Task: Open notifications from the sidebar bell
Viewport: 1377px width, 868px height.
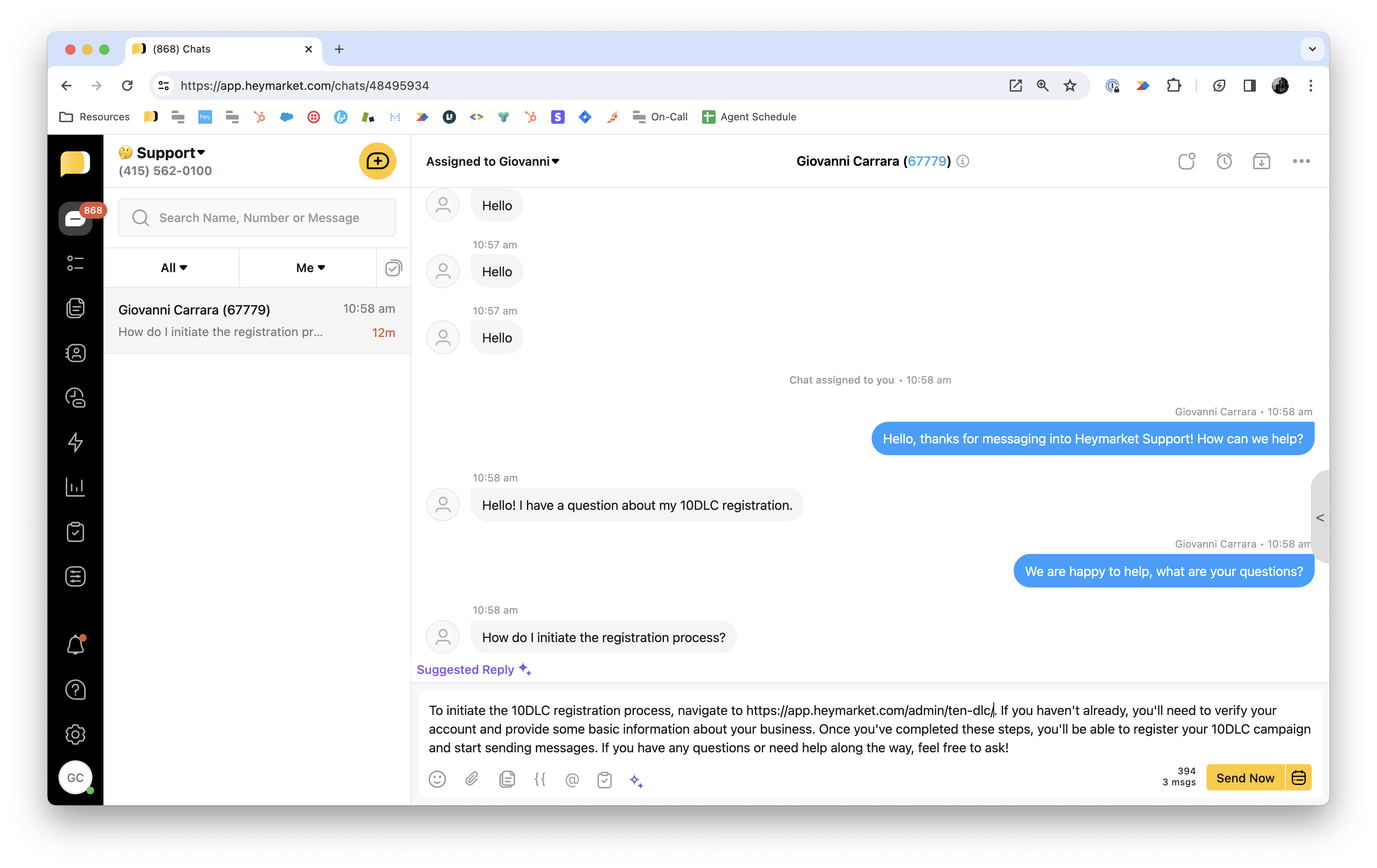Action: 75,644
